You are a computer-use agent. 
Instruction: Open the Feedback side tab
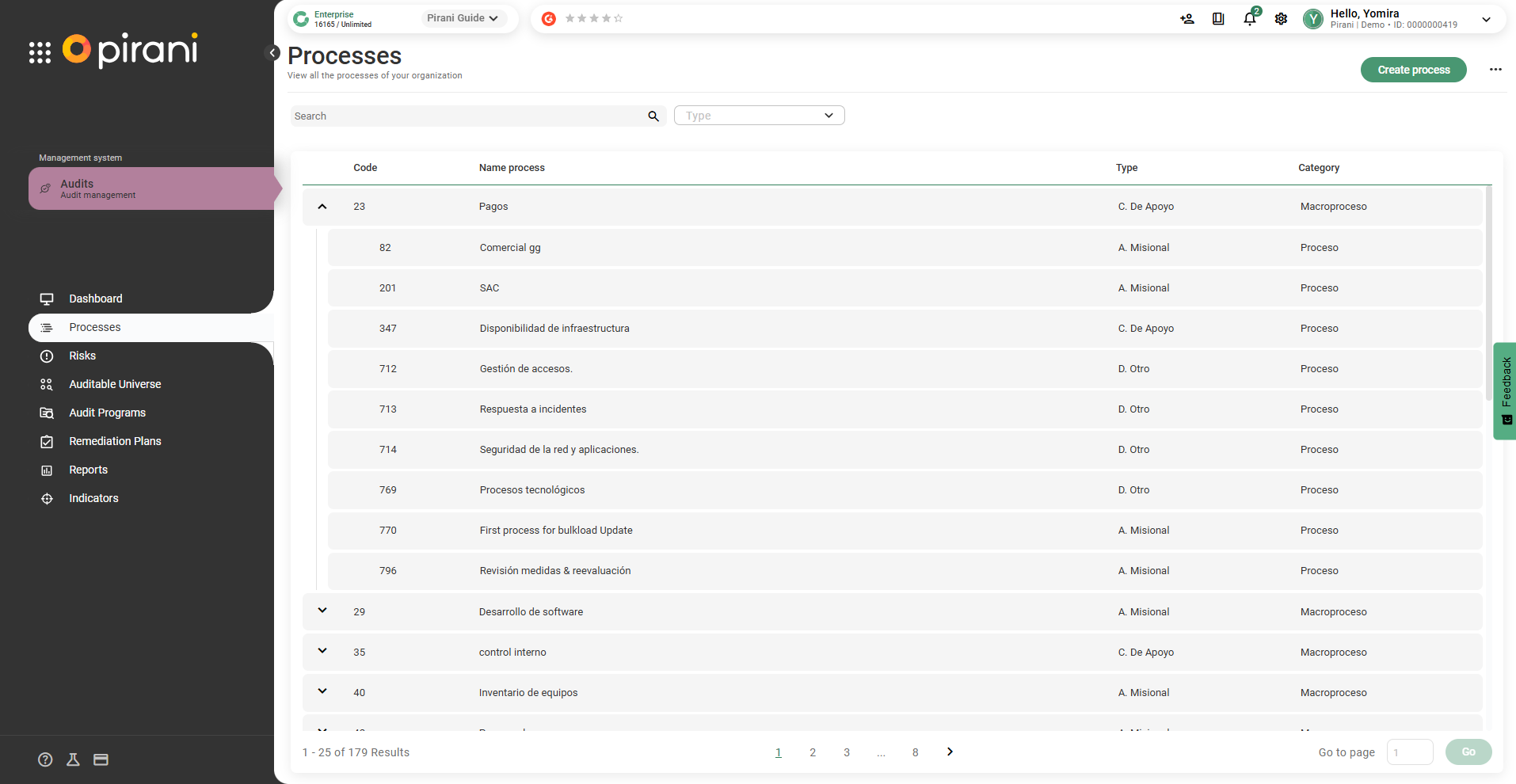pyautogui.click(x=1505, y=390)
